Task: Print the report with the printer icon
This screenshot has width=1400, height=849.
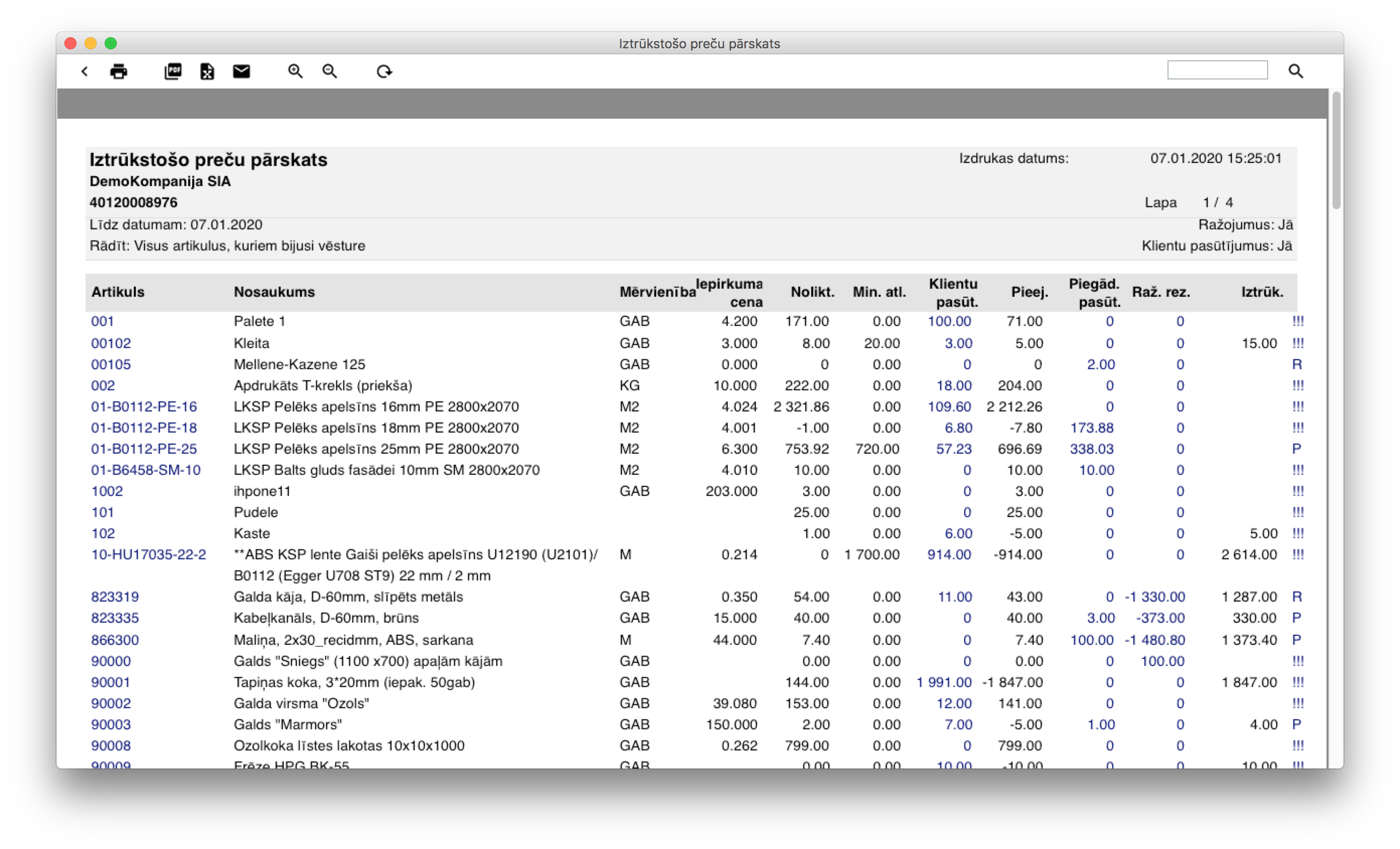Action: [119, 71]
